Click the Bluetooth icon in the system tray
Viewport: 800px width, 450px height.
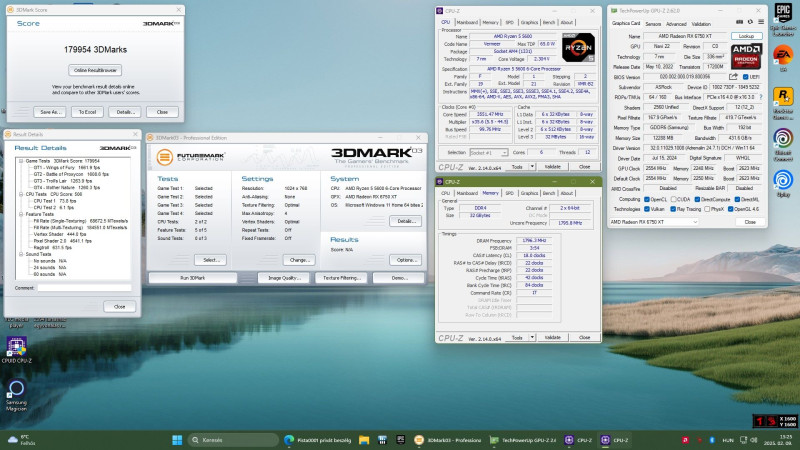[x=712, y=440]
